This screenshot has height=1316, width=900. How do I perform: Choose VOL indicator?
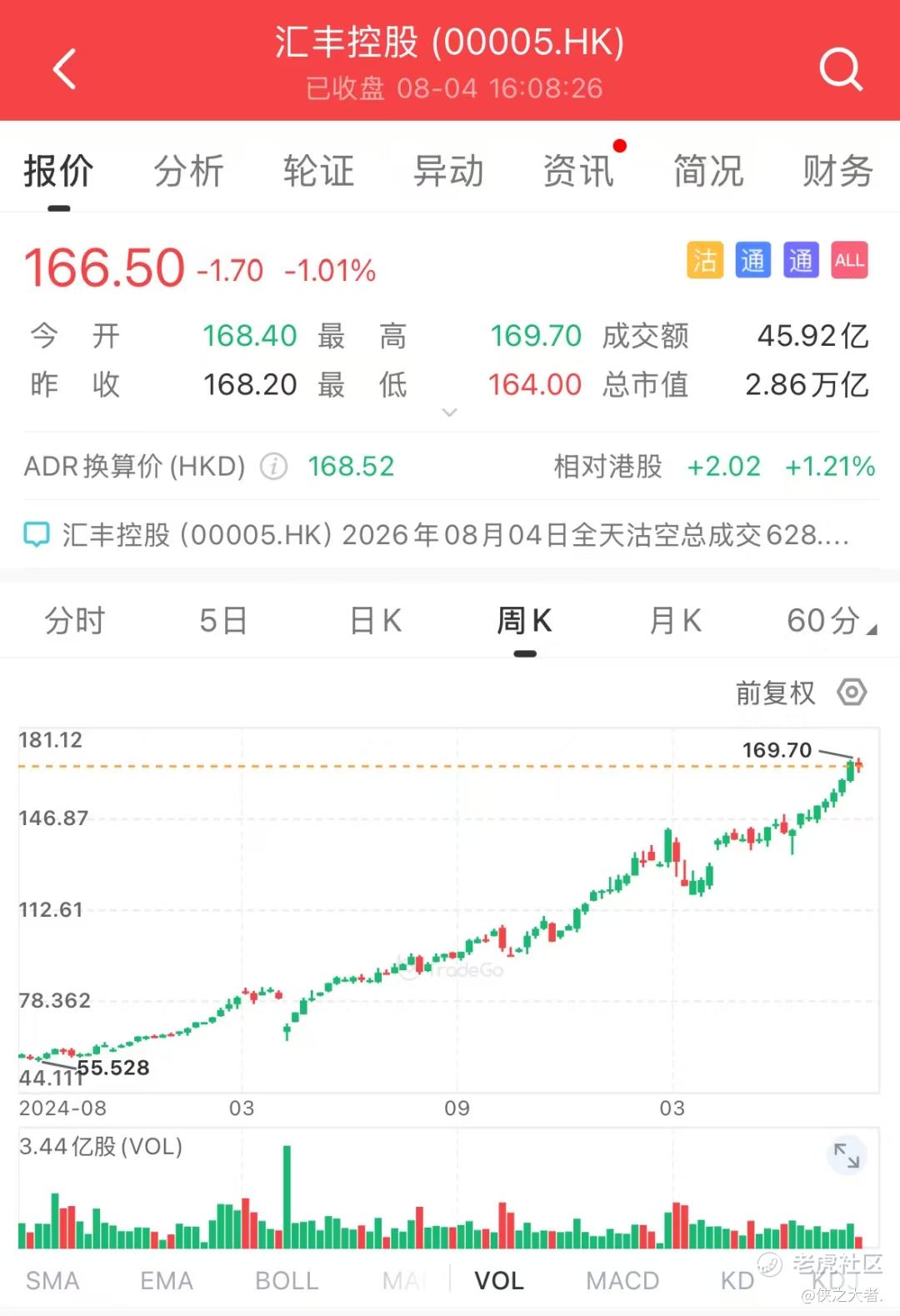coord(499,1280)
